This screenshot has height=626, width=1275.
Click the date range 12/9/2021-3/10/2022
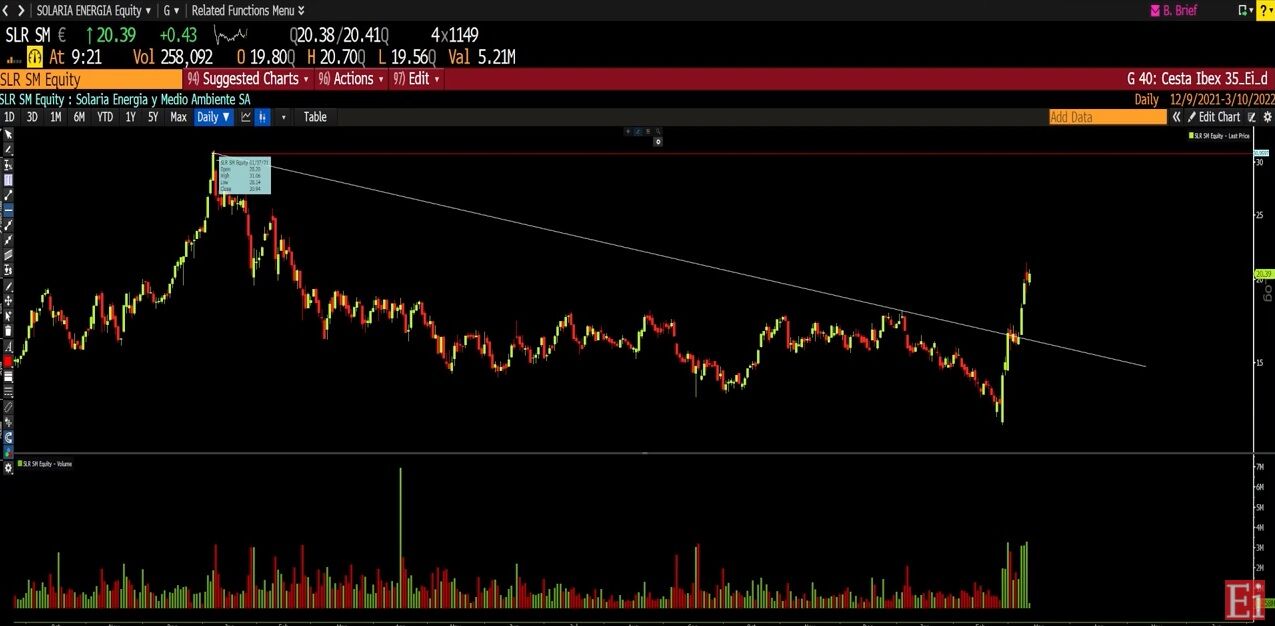(1222, 100)
